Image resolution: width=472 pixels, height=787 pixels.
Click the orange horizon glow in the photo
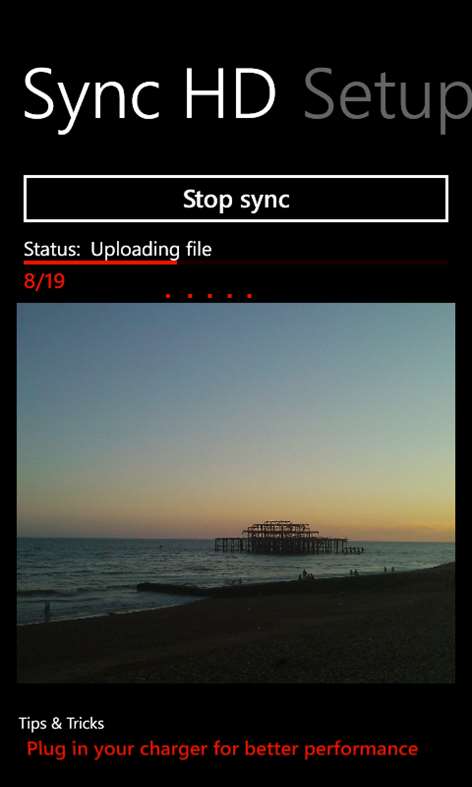tap(236, 522)
